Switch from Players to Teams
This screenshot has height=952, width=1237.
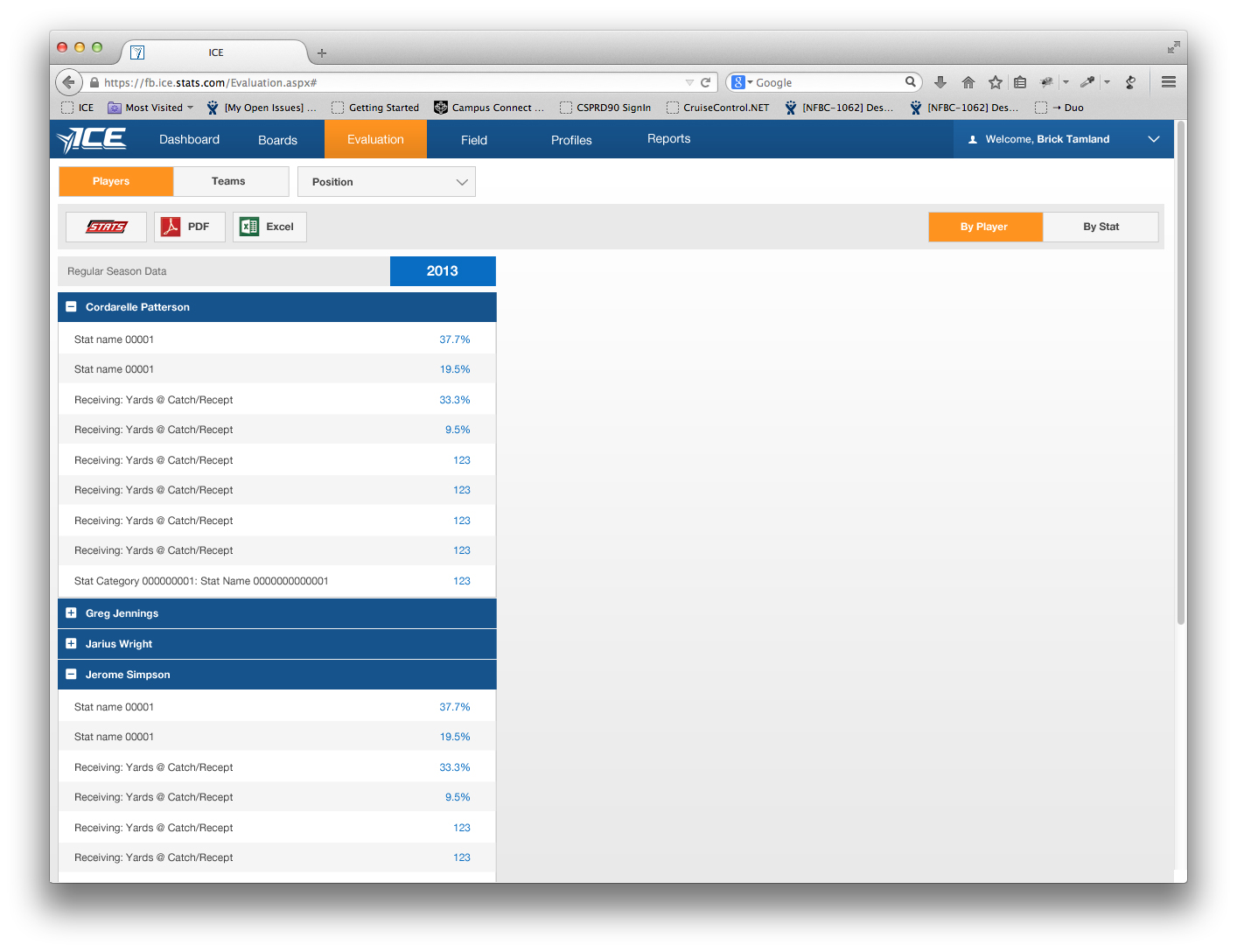pyautogui.click(x=230, y=181)
